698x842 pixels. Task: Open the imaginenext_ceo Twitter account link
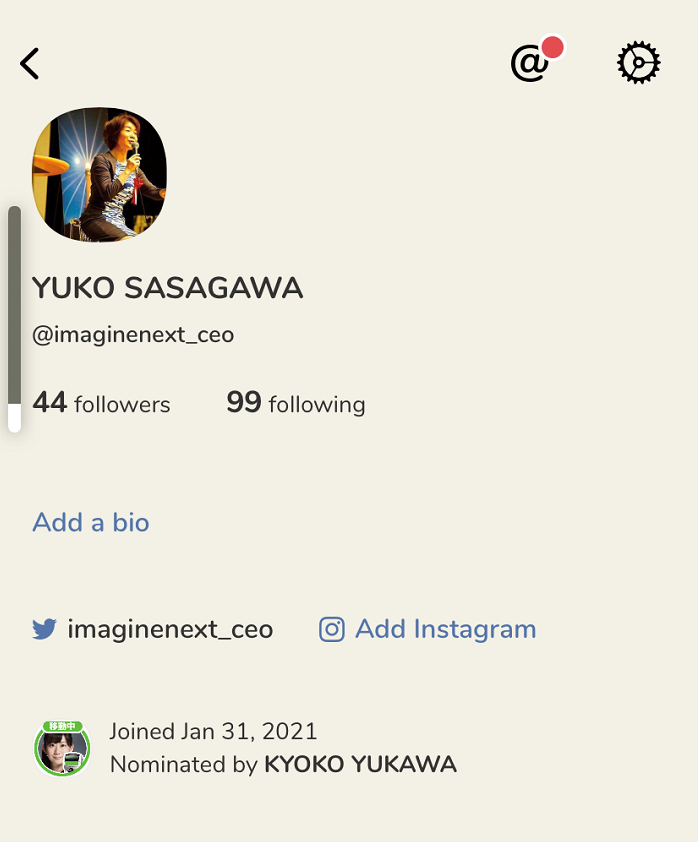pos(170,629)
